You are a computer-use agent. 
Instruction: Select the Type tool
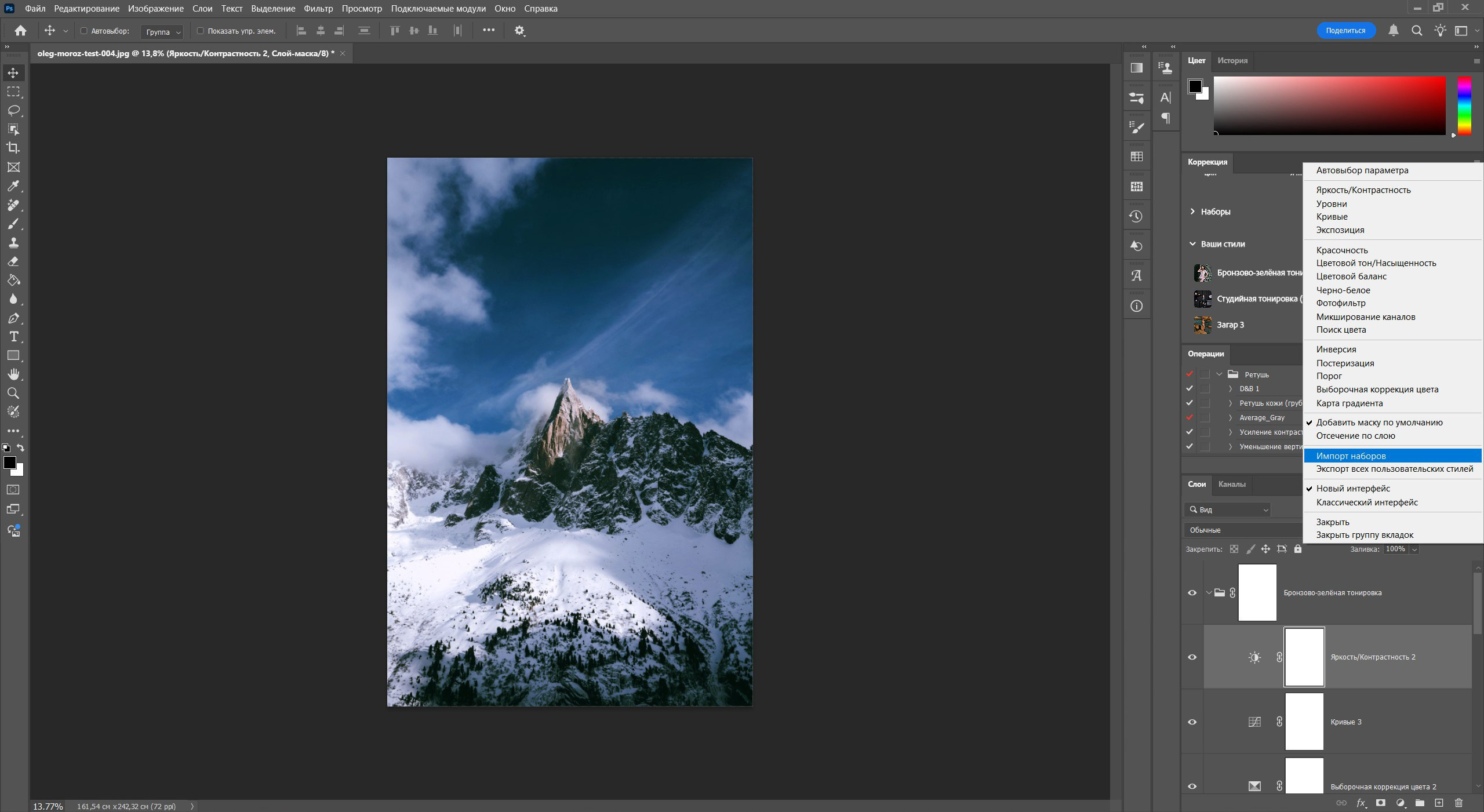[x=14, y=337]
